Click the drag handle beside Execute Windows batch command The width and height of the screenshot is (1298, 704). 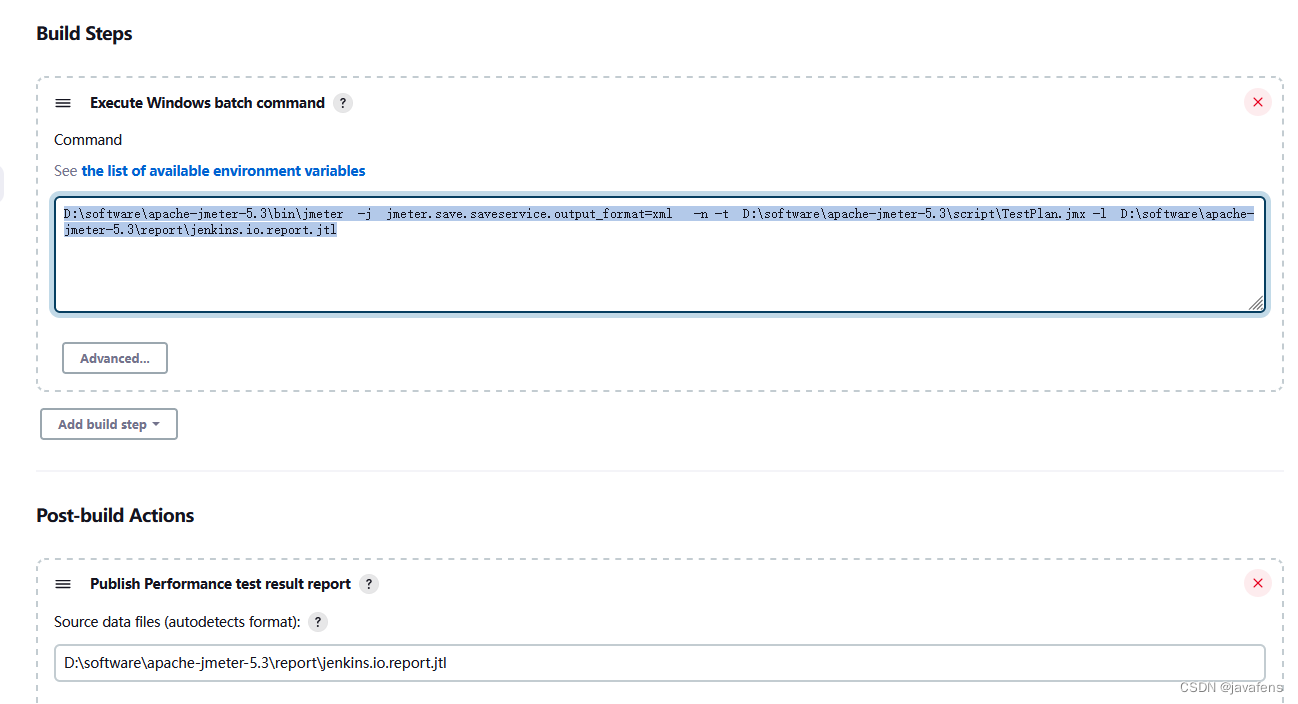click(63, 102)
